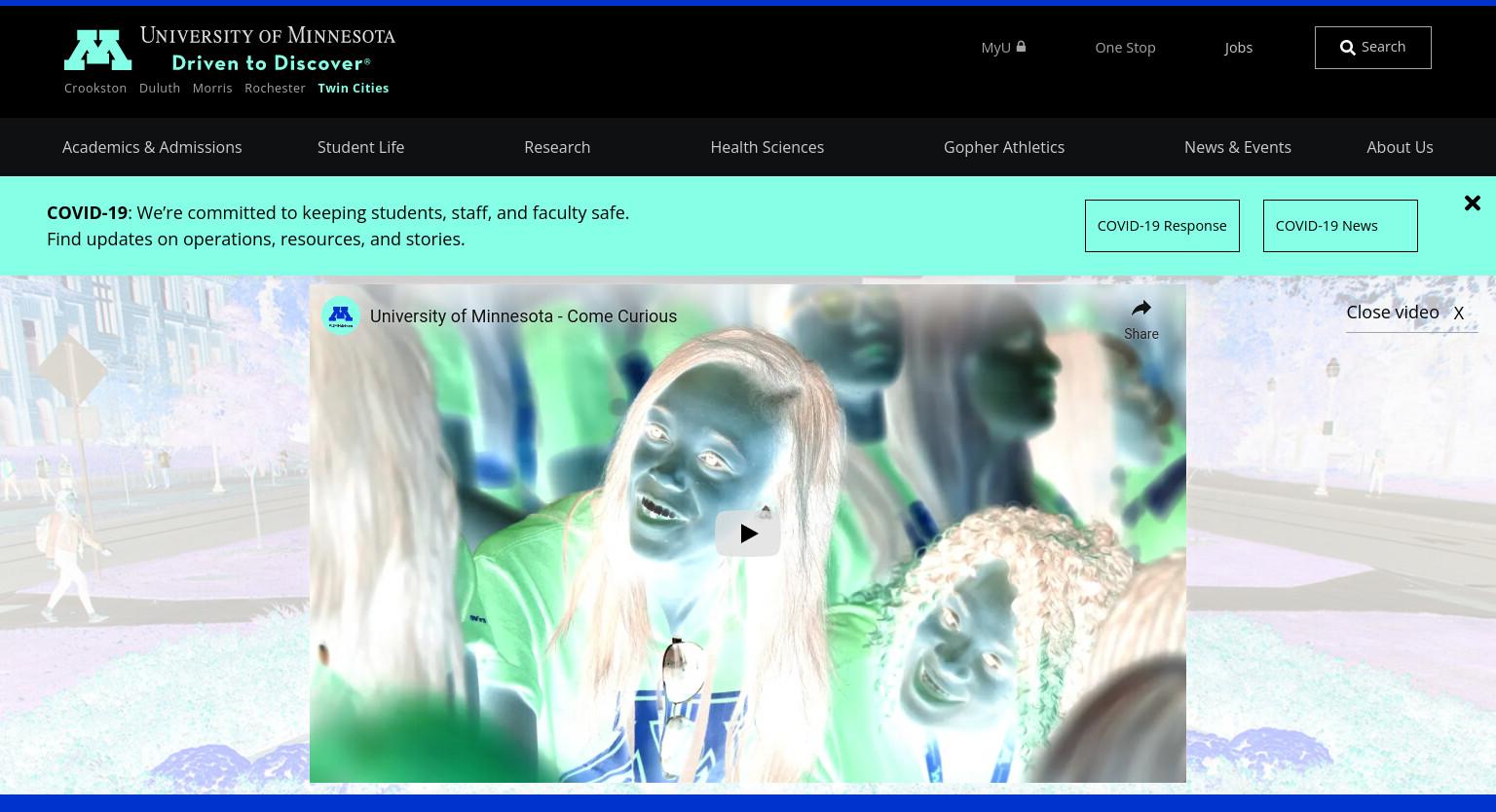1496x812 pixels.
Task: Open the News & Events menu
Action: 1238,147
